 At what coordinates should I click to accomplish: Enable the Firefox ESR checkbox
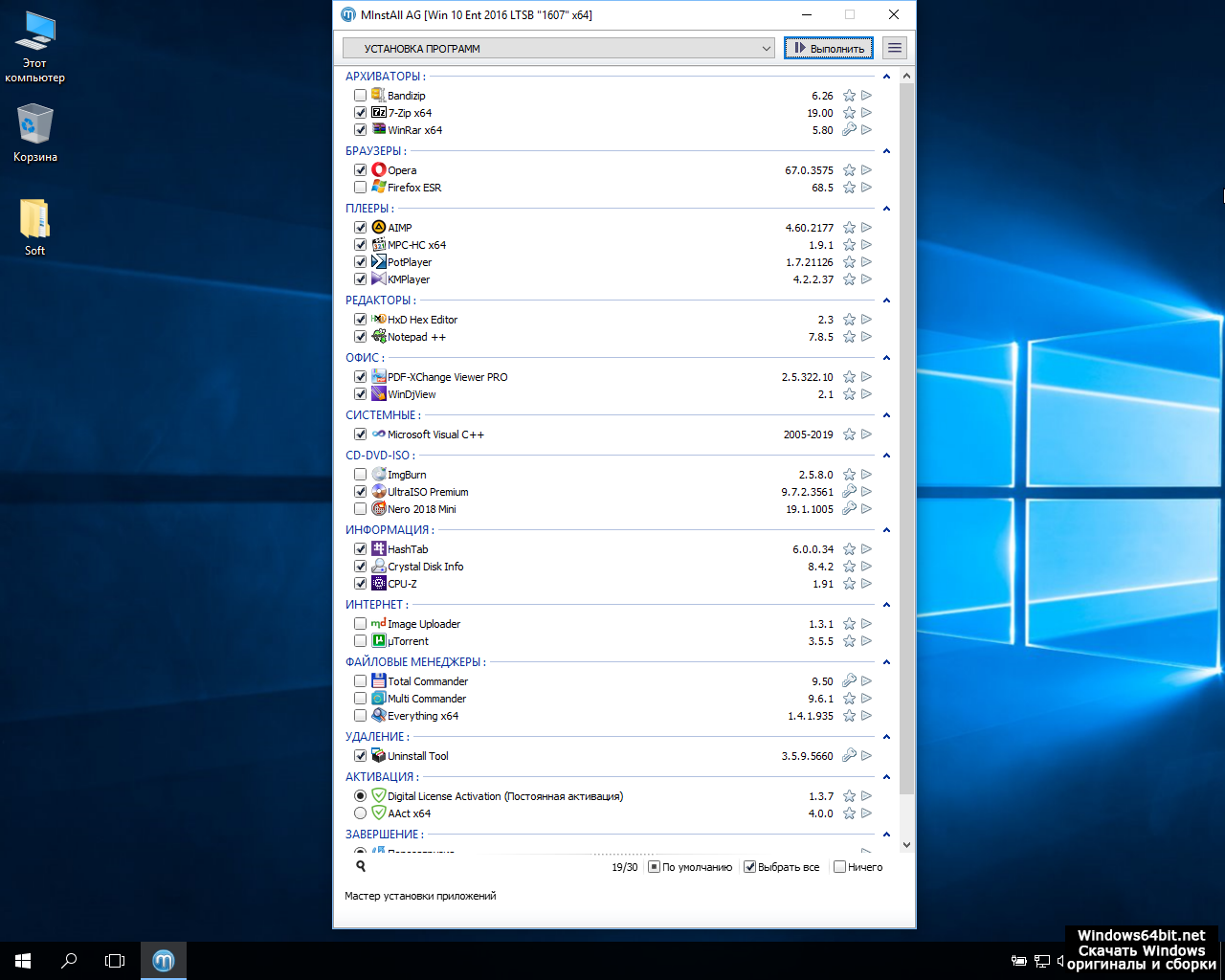tap(360, 188)
